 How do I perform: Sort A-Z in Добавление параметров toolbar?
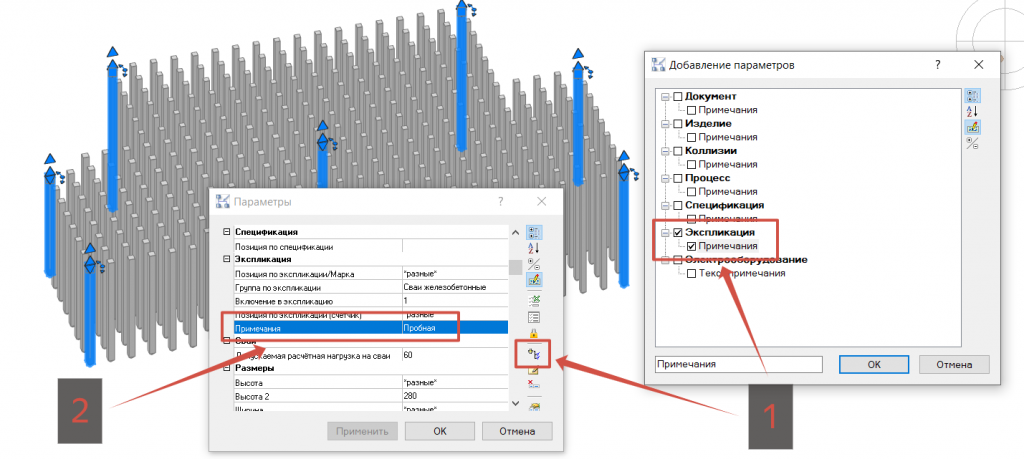pos(972,112)
